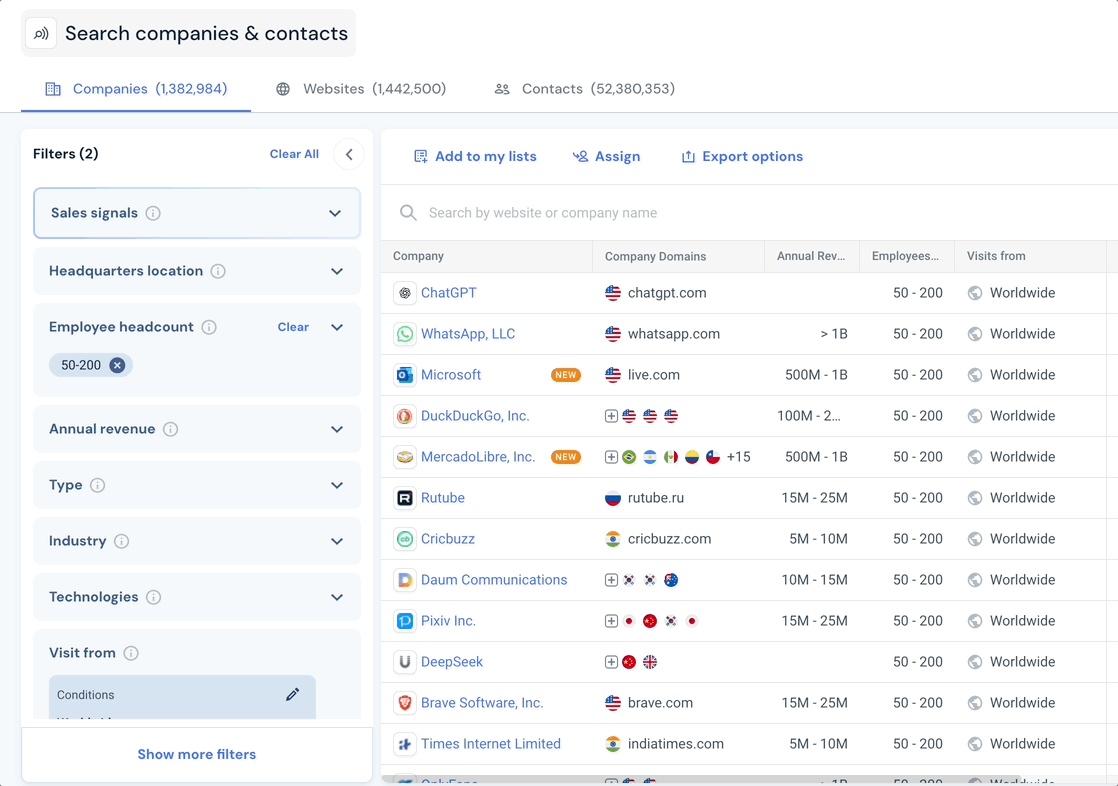Collapse the filters panel with the arrow

pos(349,154)
